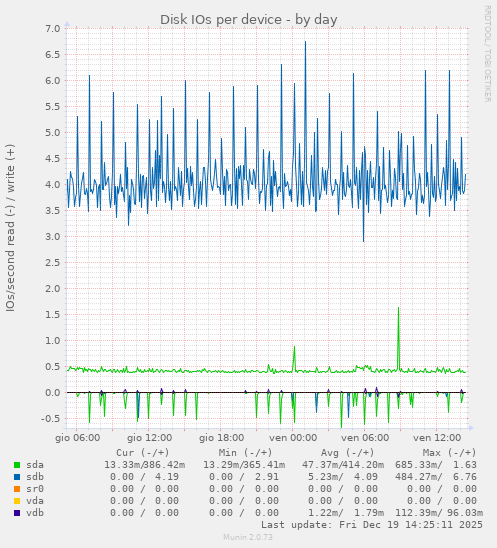Click the y-axis value '-0.5'
497x548 pixels.
click(x=51, y=419)
